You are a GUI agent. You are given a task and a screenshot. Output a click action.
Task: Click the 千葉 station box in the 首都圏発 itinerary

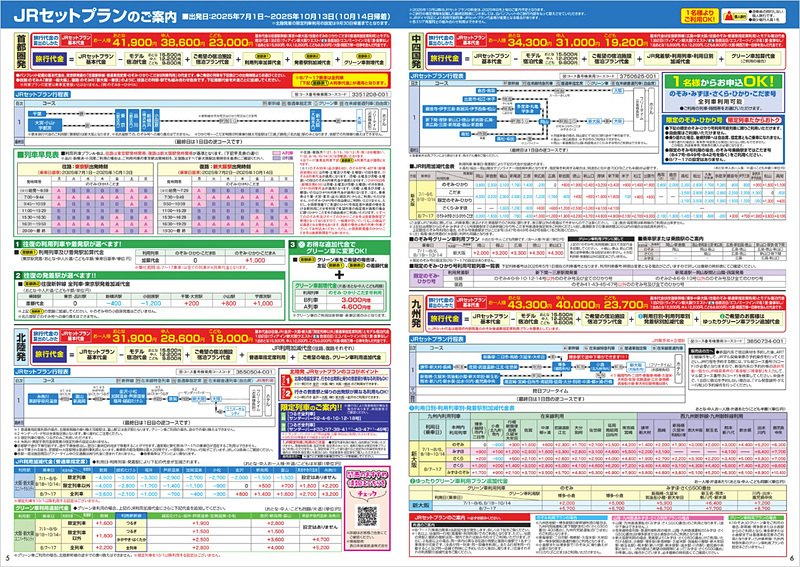(36, 114)
